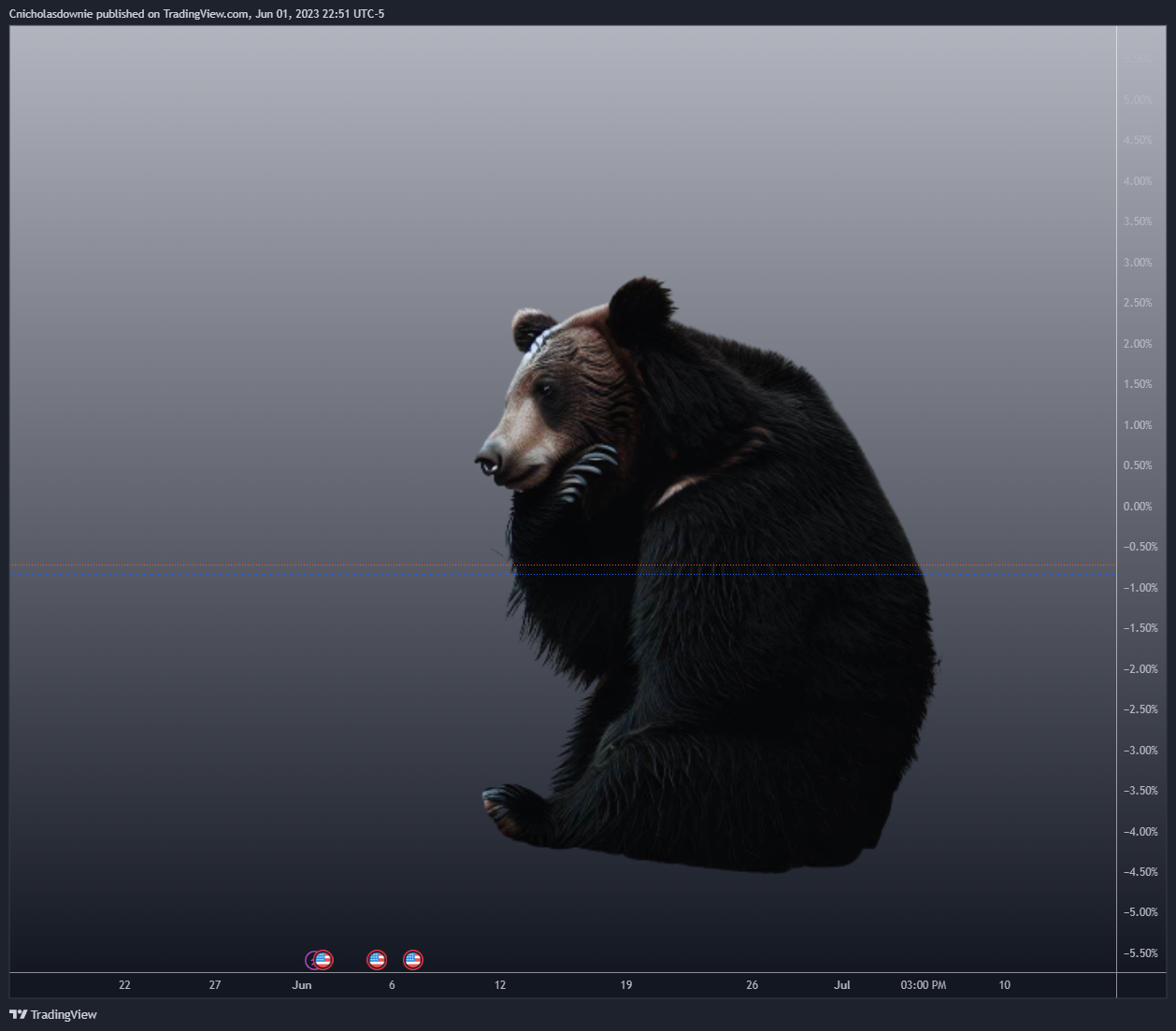Click the TradingView logo at bottom left

(53, 1014)
